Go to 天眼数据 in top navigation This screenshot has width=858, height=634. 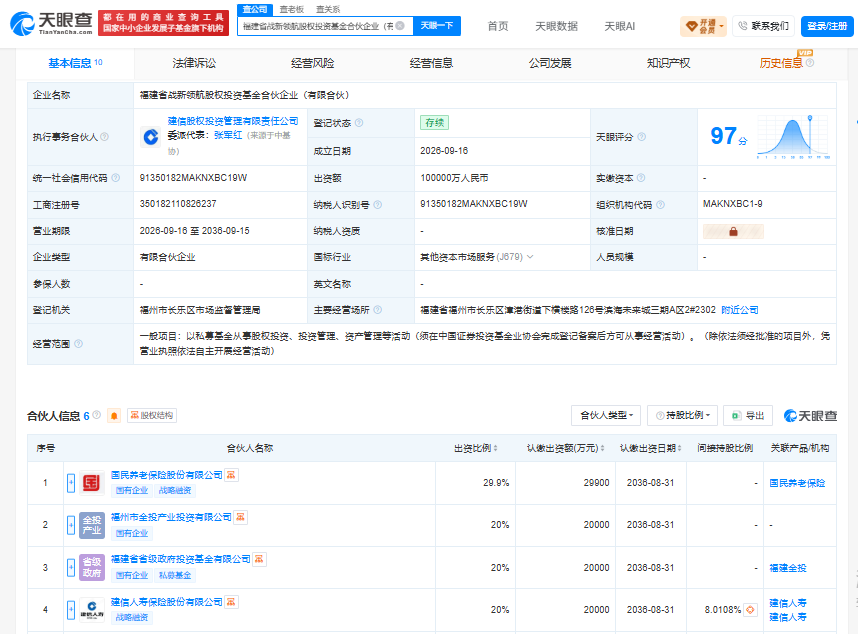[556, 26]
